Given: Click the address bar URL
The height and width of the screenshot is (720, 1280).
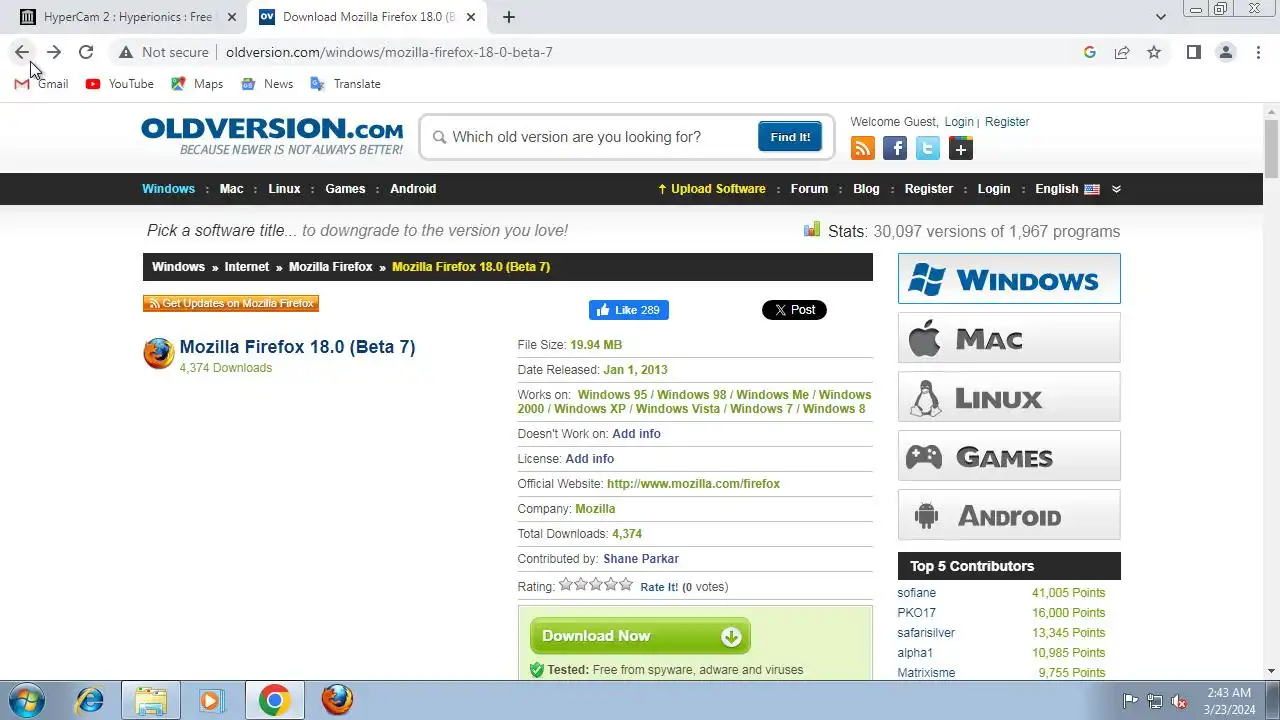Looking at the screenshot, I should (x=389, y=52).
